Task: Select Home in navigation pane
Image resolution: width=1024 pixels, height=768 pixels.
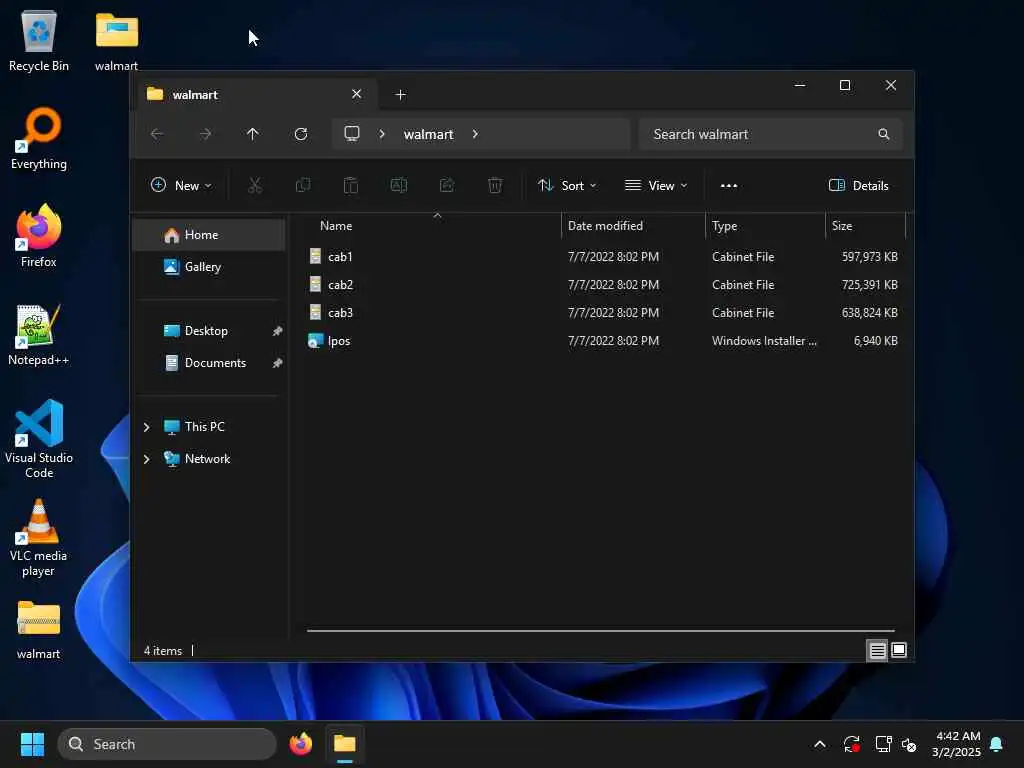Action: coord(208,235)
